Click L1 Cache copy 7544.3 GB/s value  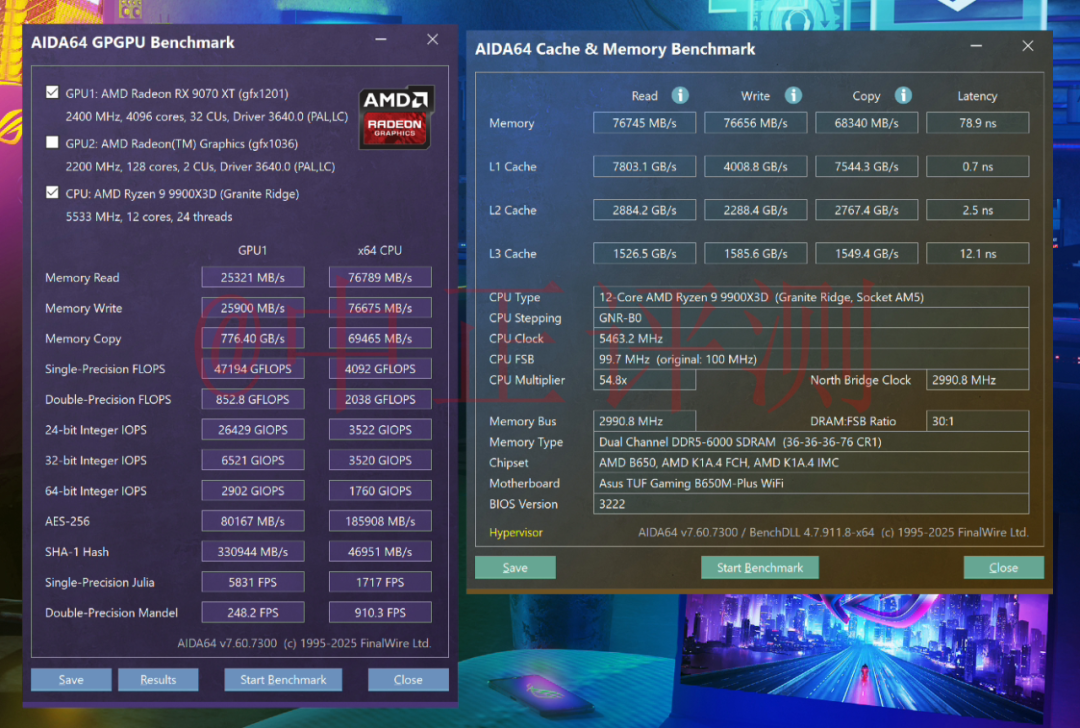pos(866,167)
